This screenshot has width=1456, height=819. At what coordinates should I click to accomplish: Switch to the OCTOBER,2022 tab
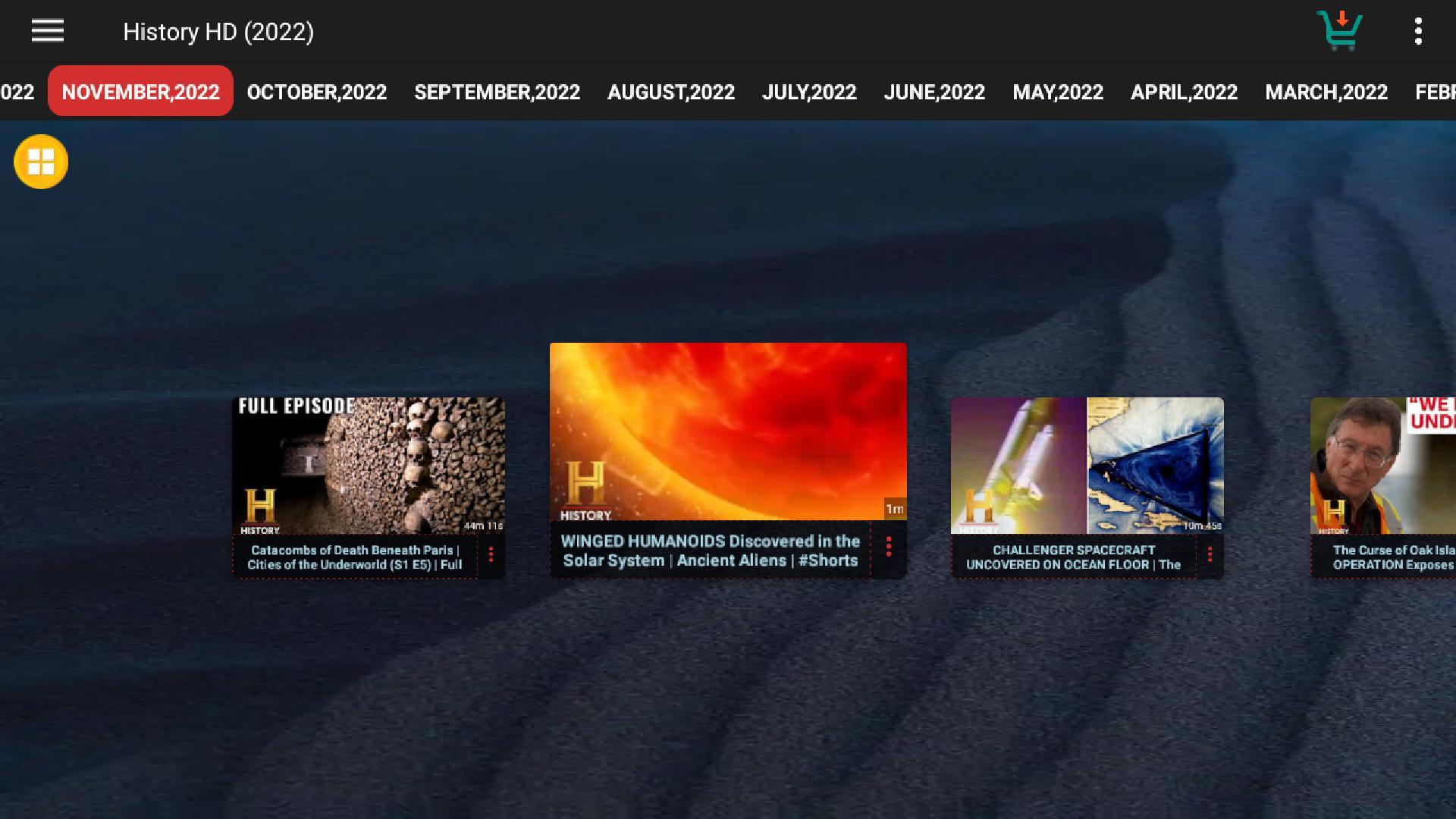317,92
